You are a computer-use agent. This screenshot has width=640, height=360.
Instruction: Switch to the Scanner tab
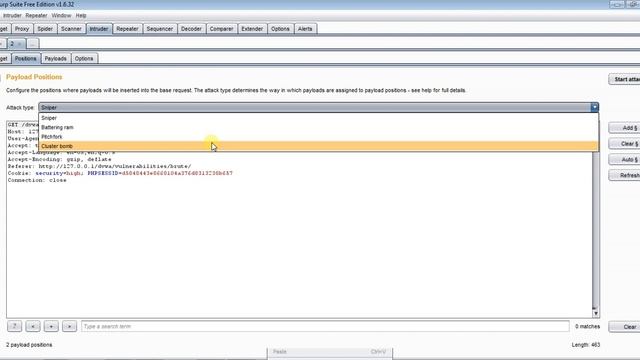point(71,29)
